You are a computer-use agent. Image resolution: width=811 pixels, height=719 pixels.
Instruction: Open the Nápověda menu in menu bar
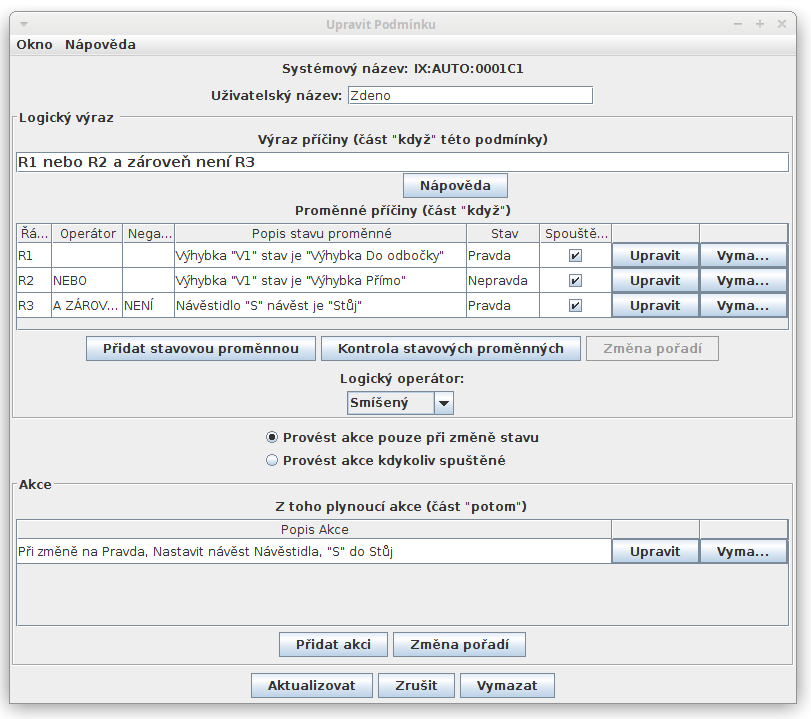click(x=100, y=45)
